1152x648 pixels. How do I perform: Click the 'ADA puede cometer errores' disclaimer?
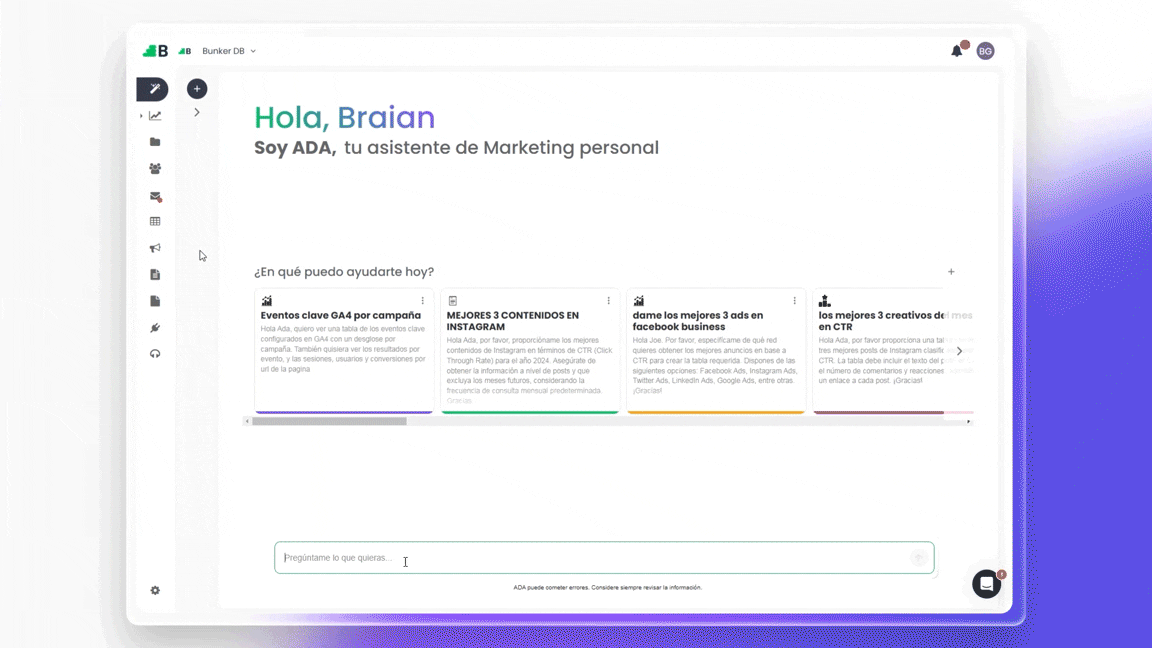[607, 588]
